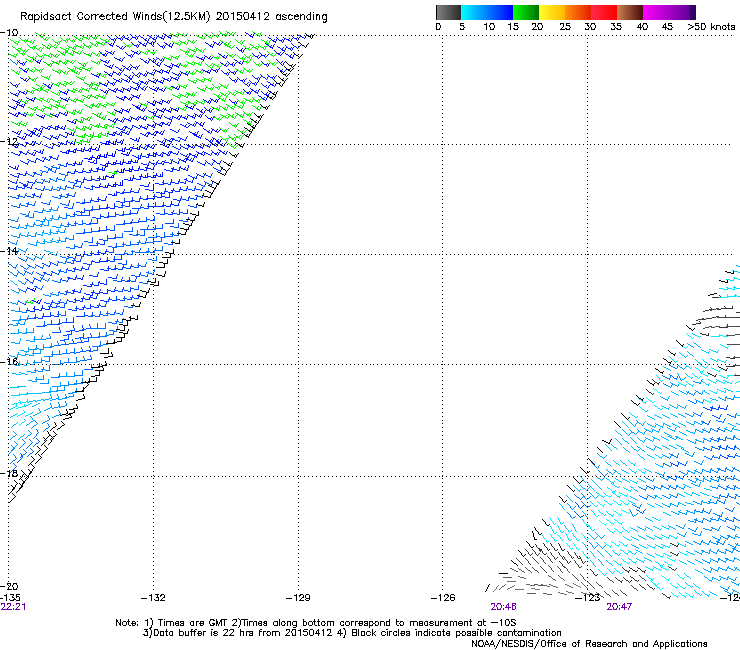This screenshot has height=650, width=740.
Task: Click the latitude label '-10'
Action: tap(9, 33)
